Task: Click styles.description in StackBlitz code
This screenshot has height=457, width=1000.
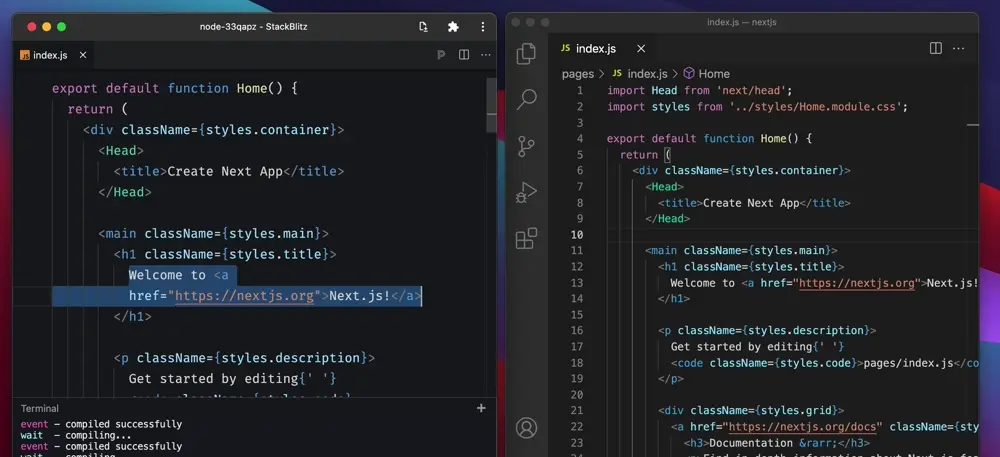Action: 291,358
